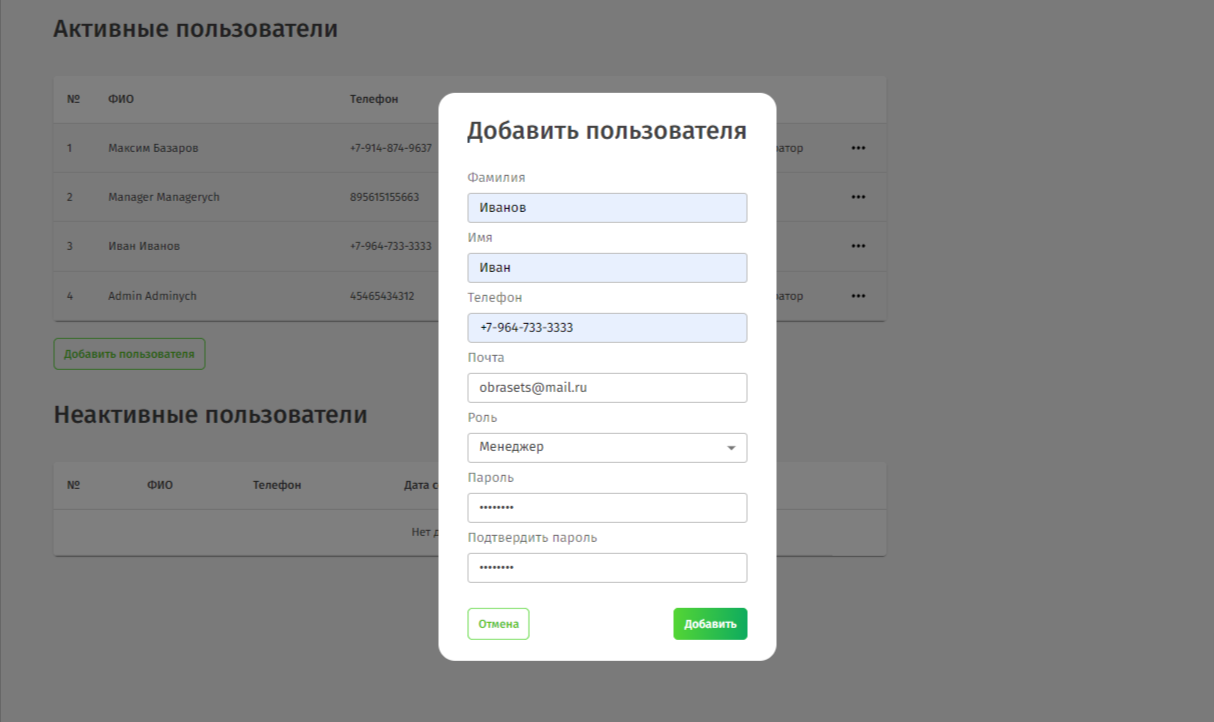Open the three-dot menu for Admin Adminych

858,296
